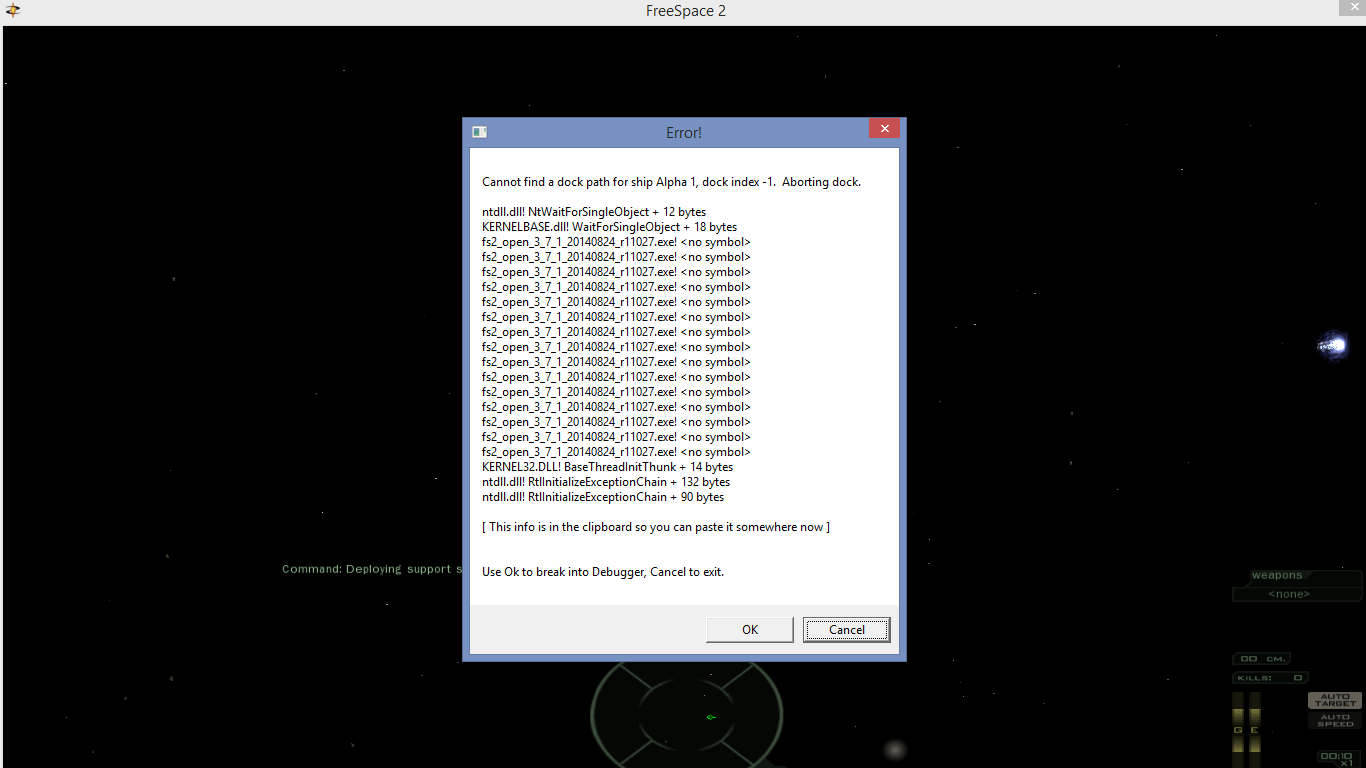Click the countermeasures CM. counter

click(1262, 659)
